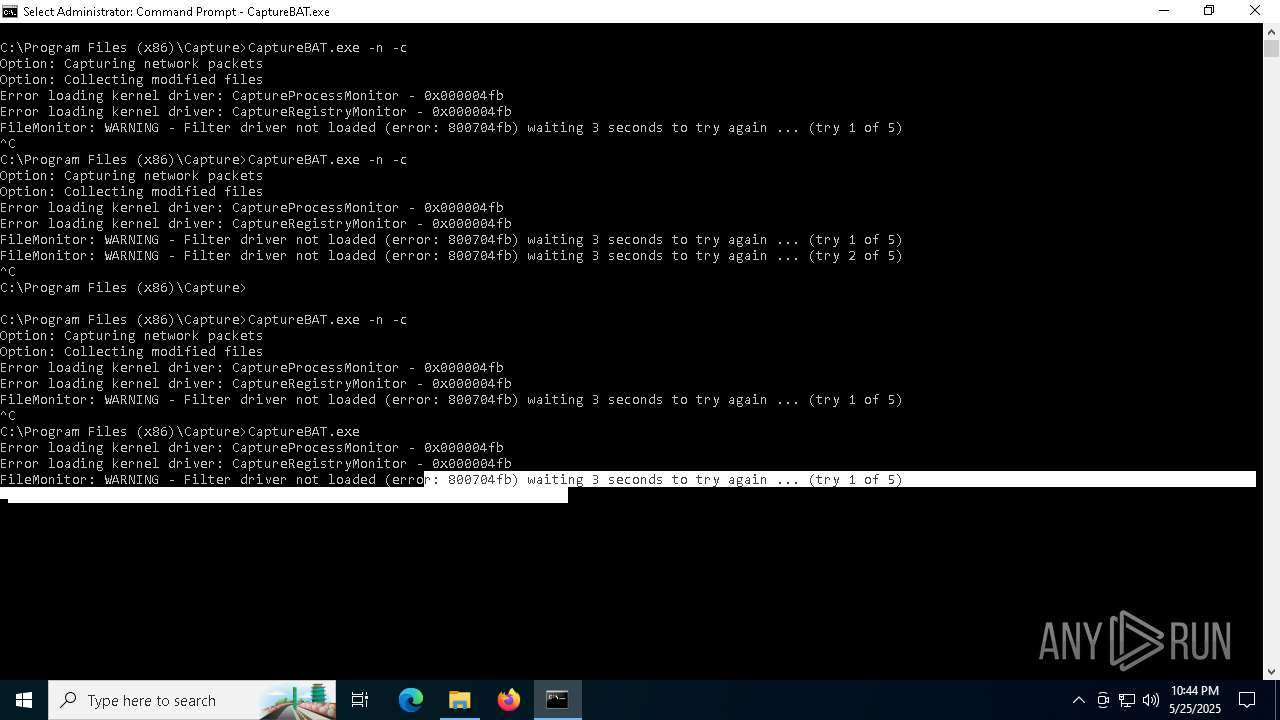
Task: Launch Firefox from the taskbar
Action: (x=509, y=700)
